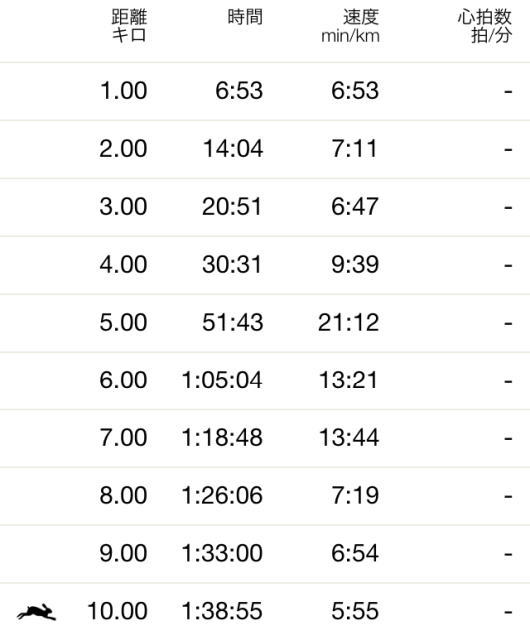The height and width of the screenshot is (629, 530).
Task: Click the 1:26:06 elapsed time
Action: click(x=222, y=495)
